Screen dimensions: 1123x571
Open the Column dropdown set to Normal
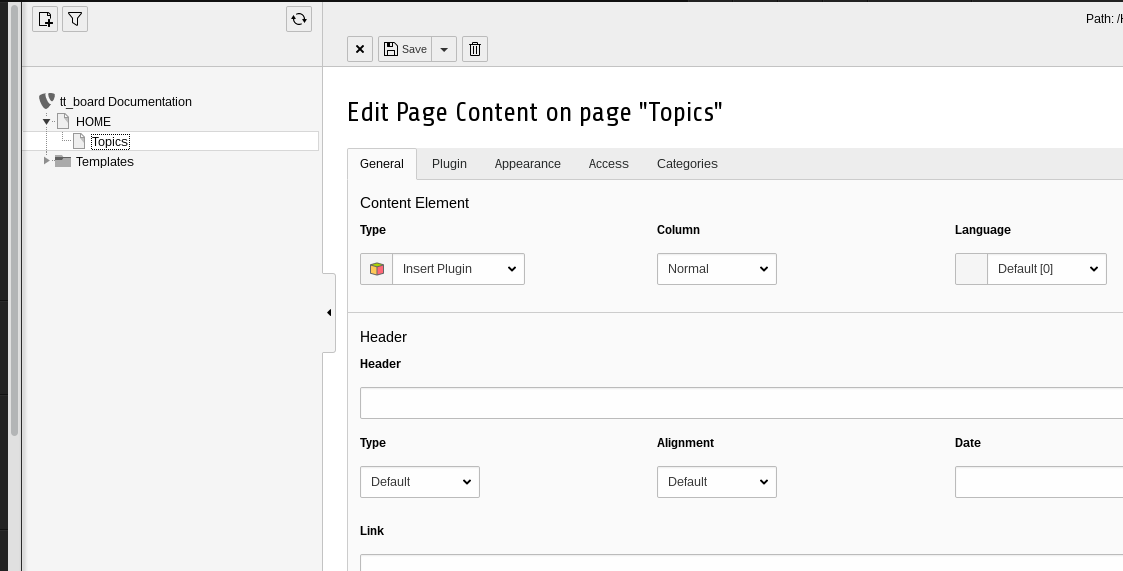717,269
